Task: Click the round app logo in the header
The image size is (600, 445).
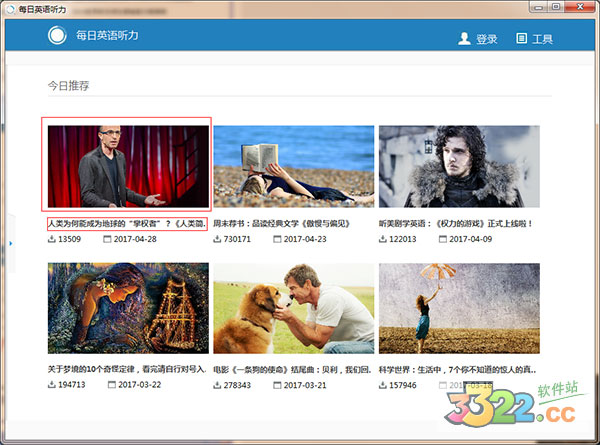Action: [x=57, y=35]
